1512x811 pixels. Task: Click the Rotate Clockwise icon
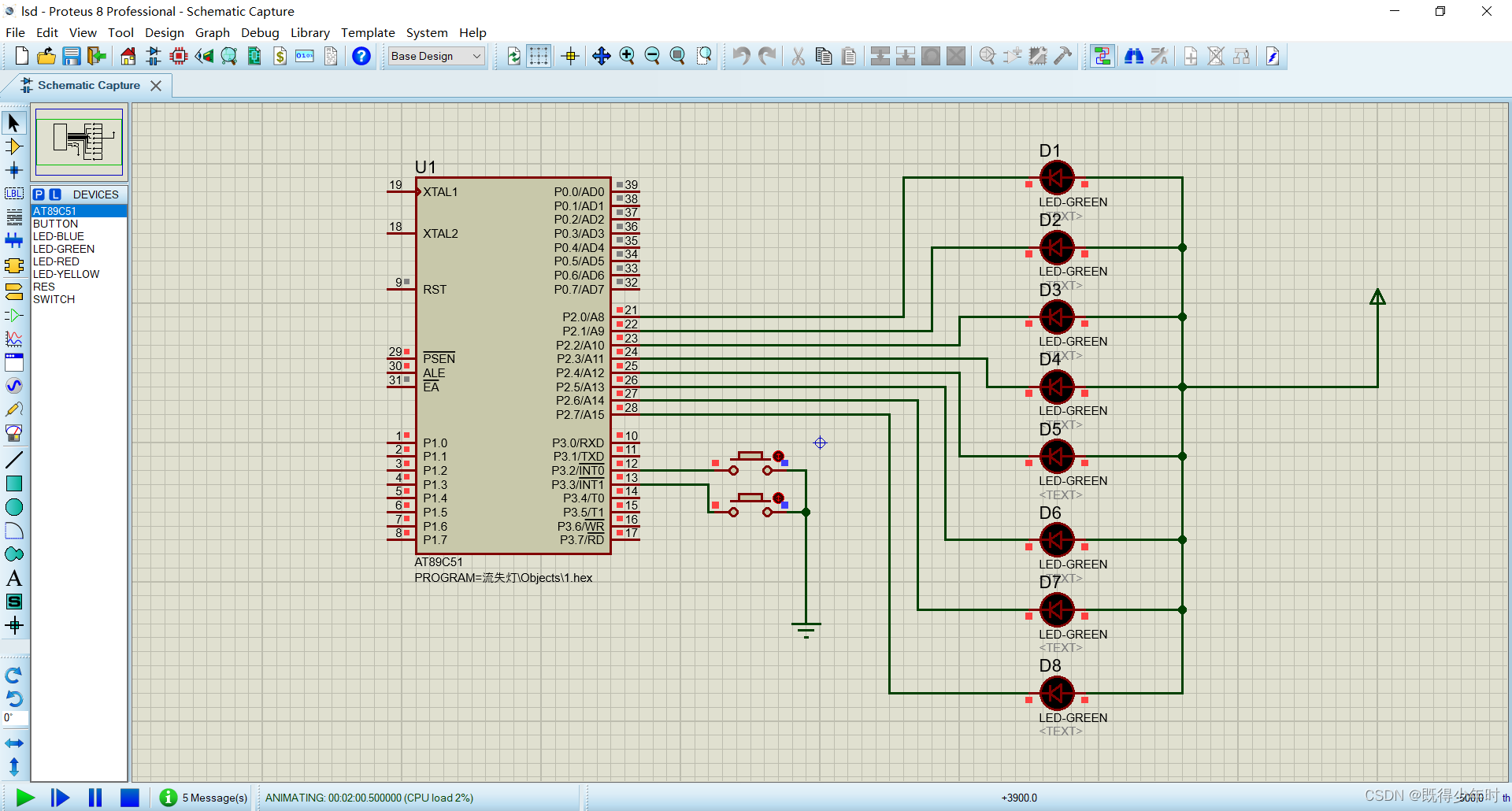click(14, 676)
